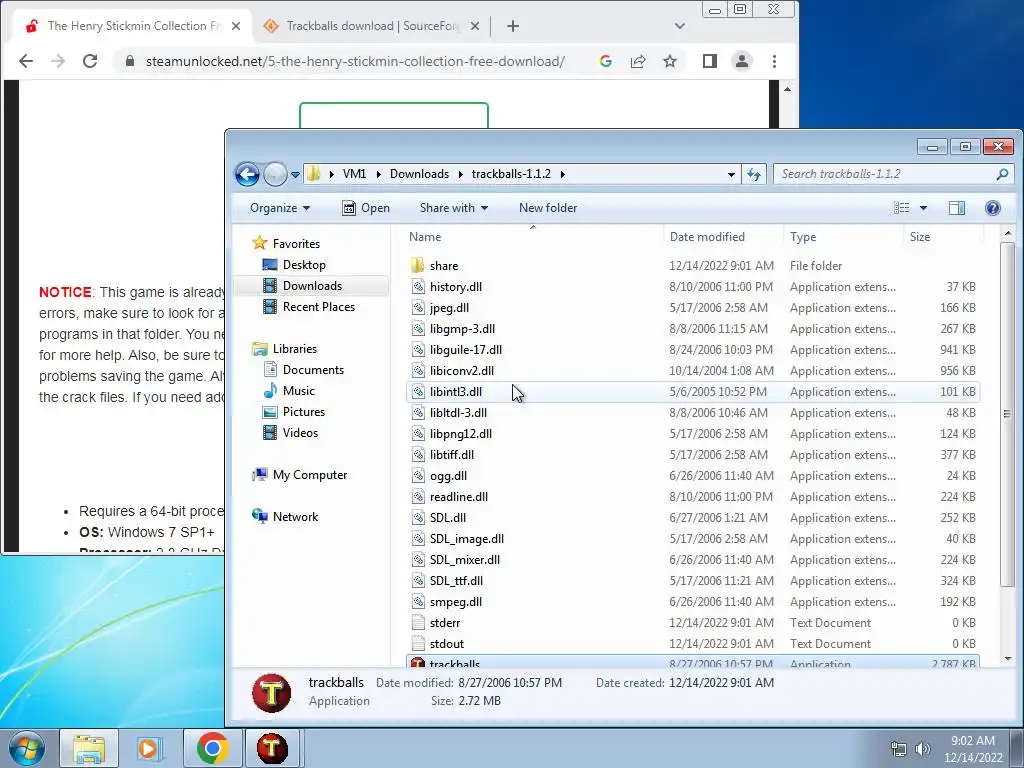The height and width of the screenshot is (768, 1024).
Task: Close the Trackballs download tab
Action: 475,26
